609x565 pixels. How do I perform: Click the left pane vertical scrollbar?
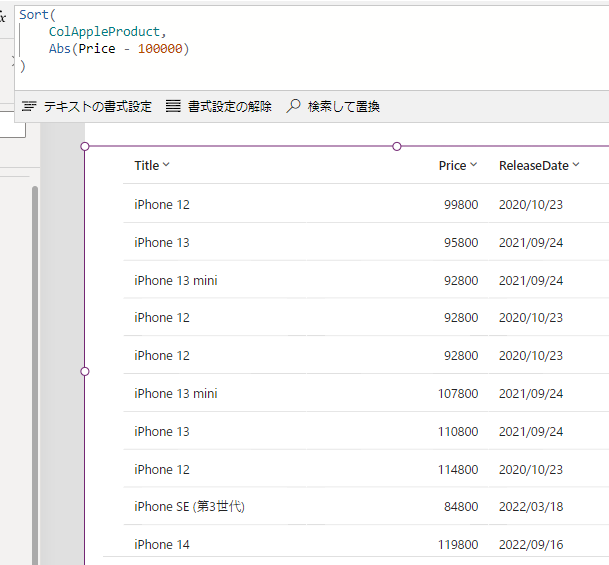(x=35, y=375)
